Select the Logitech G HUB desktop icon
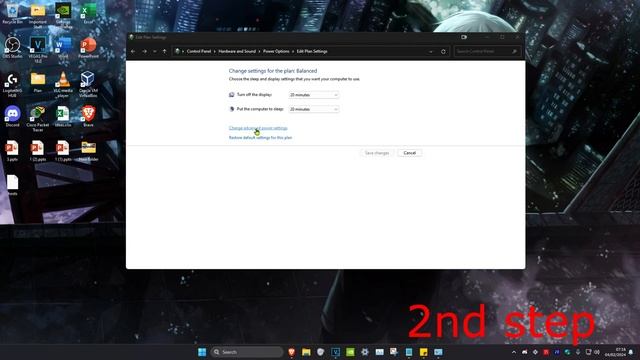Viewport: 640px width, 360px height. click(x=13, y=84)
